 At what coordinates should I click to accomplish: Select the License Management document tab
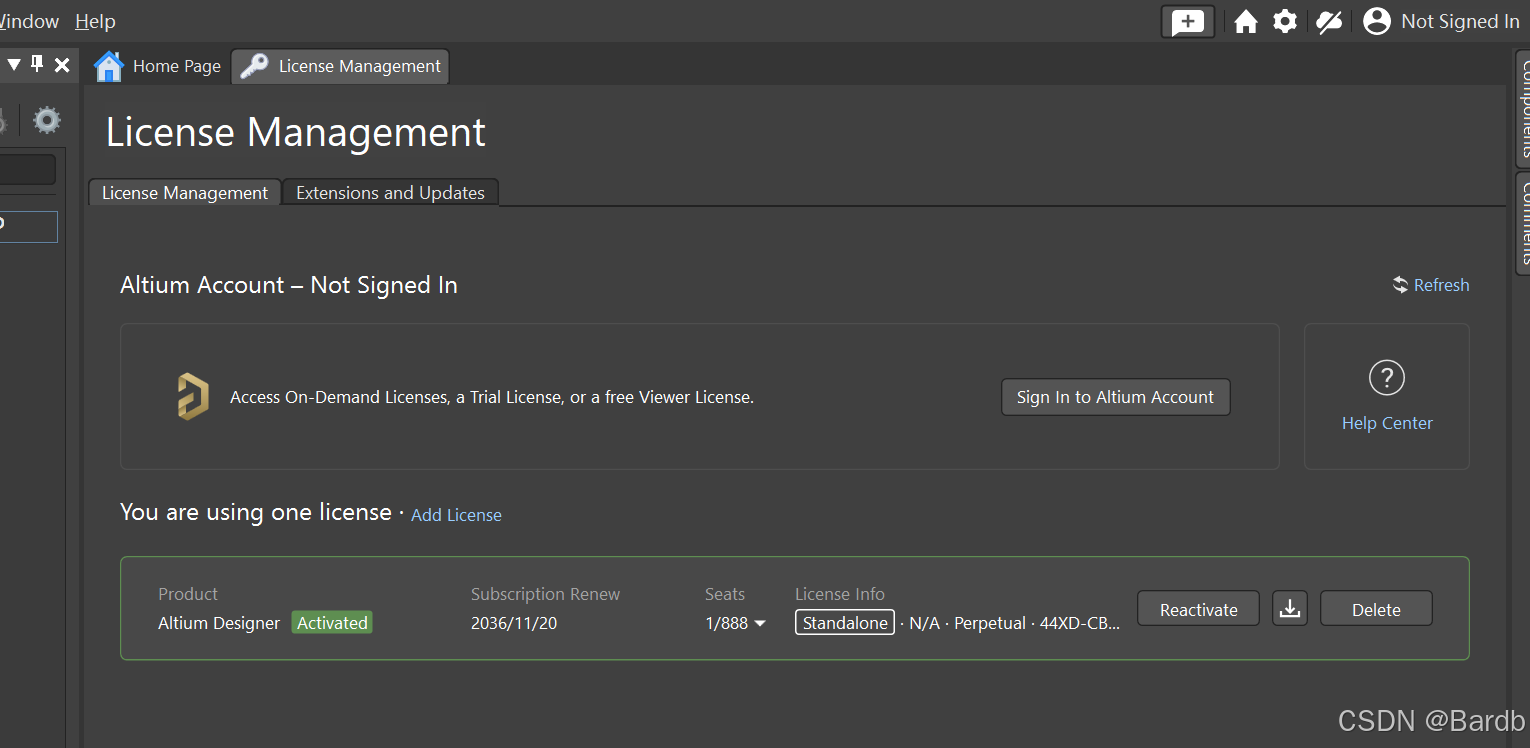coord(341,66)
